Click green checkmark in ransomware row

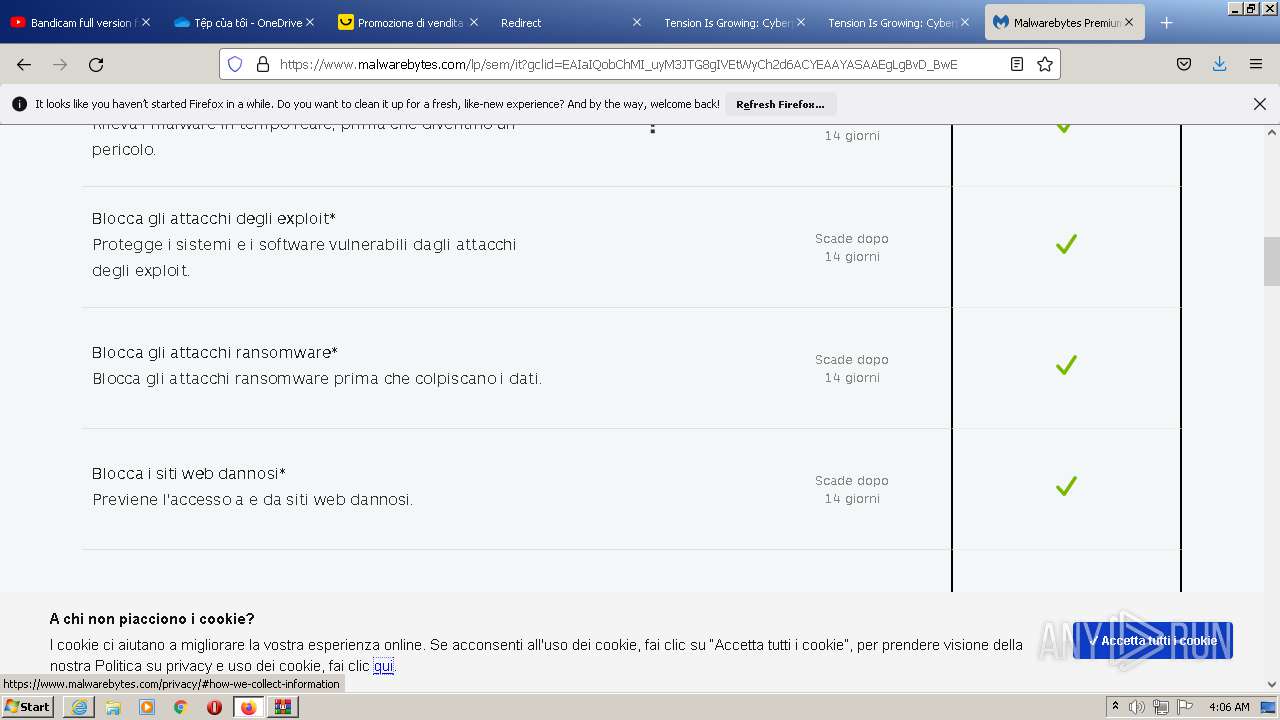coord(1066,365)
